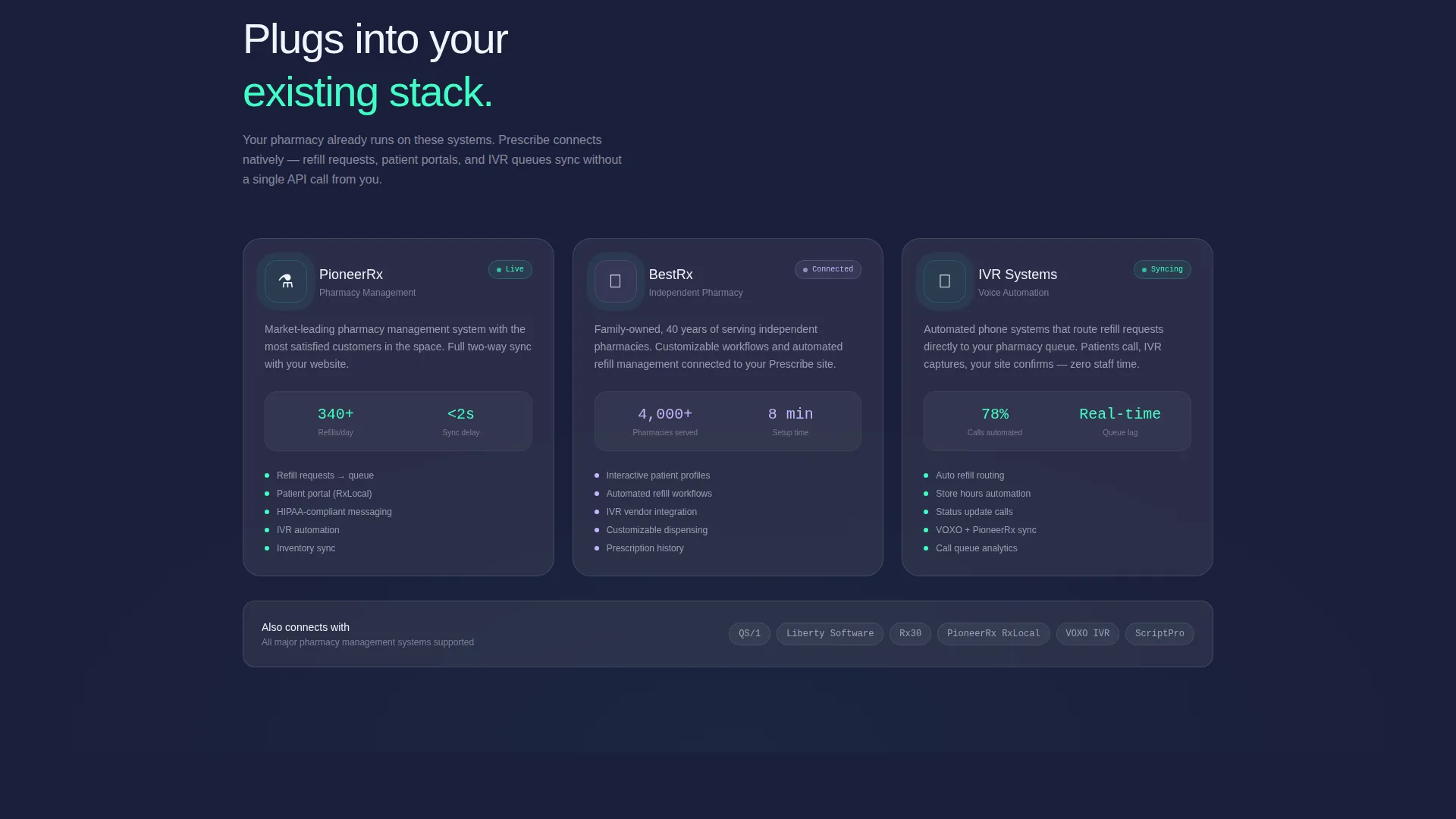Click the 'Also connects with' heading
Image resolution: width=1456 pixels, height=819 pixels.
click(306, 627)
